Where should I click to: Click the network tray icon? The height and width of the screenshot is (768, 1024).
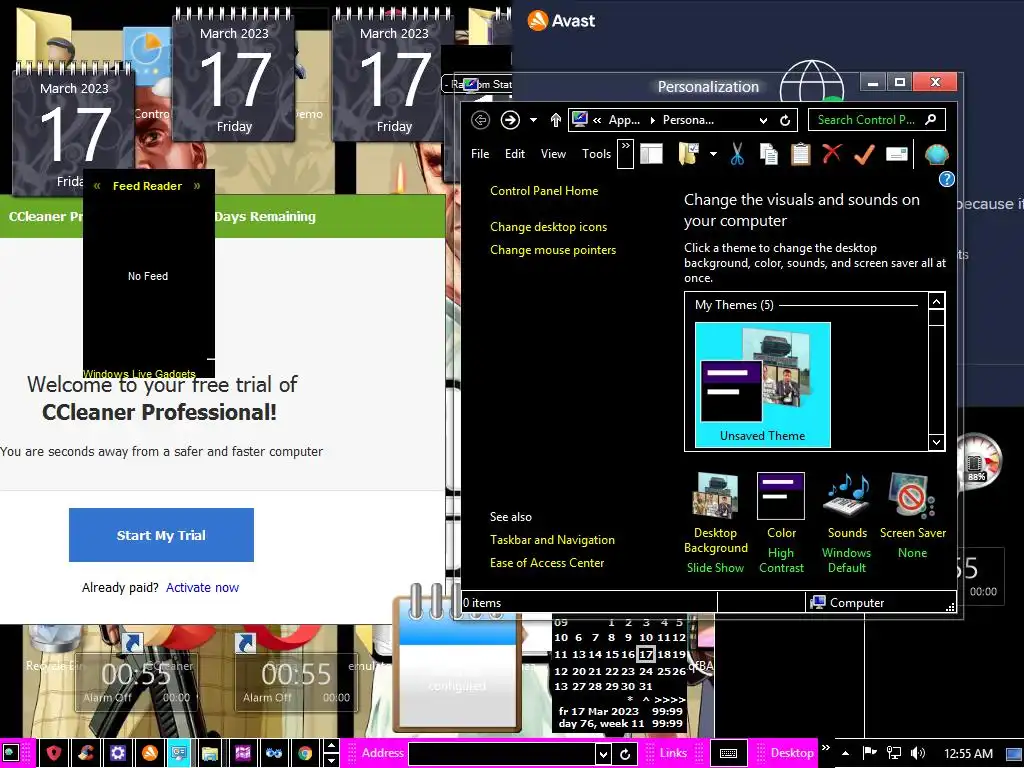[893, 753]
